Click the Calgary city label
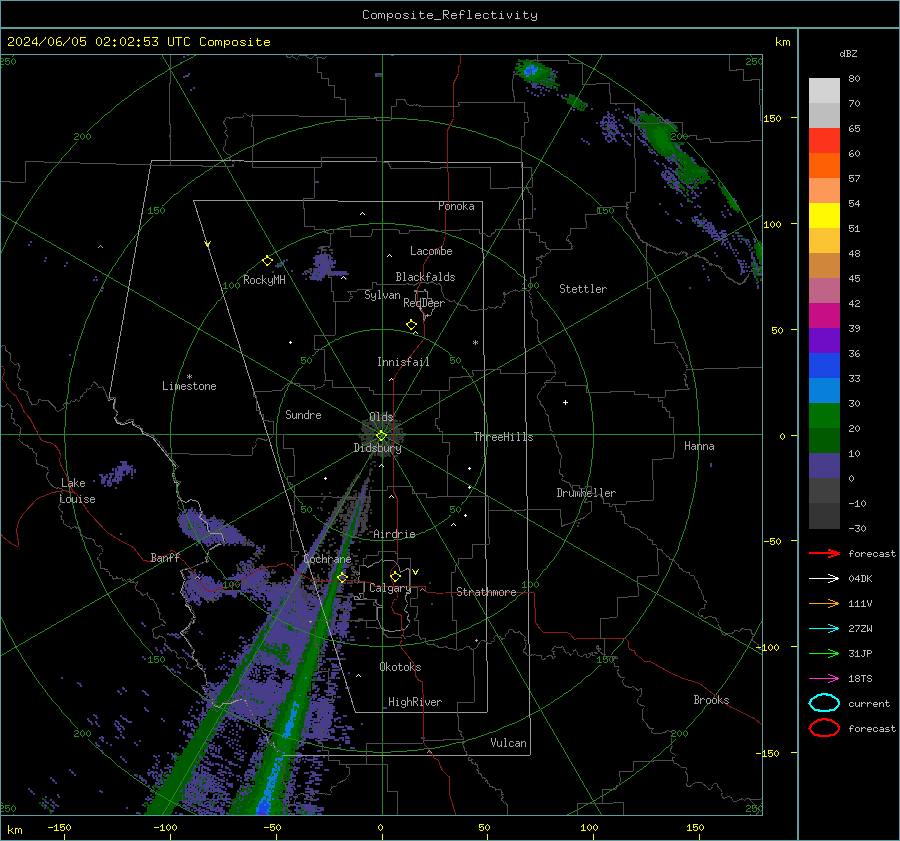 390,588
